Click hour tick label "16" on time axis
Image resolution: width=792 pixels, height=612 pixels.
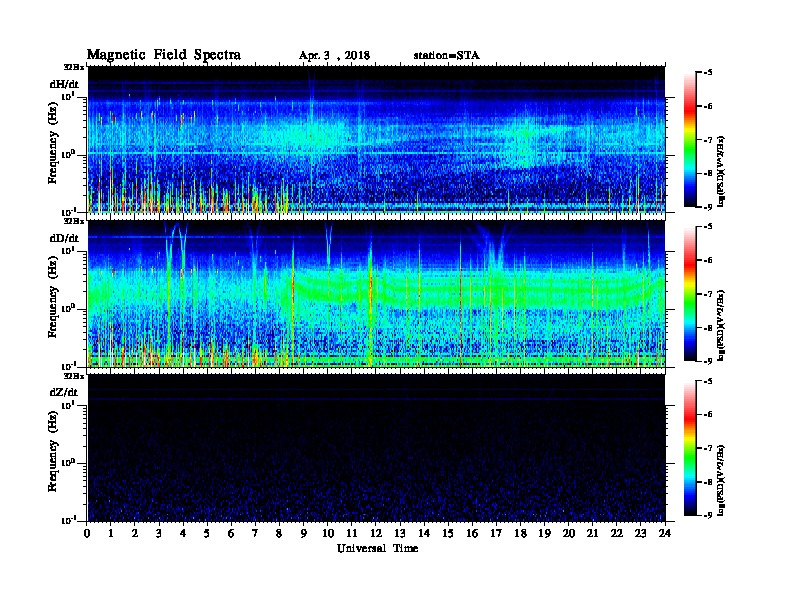472,534
